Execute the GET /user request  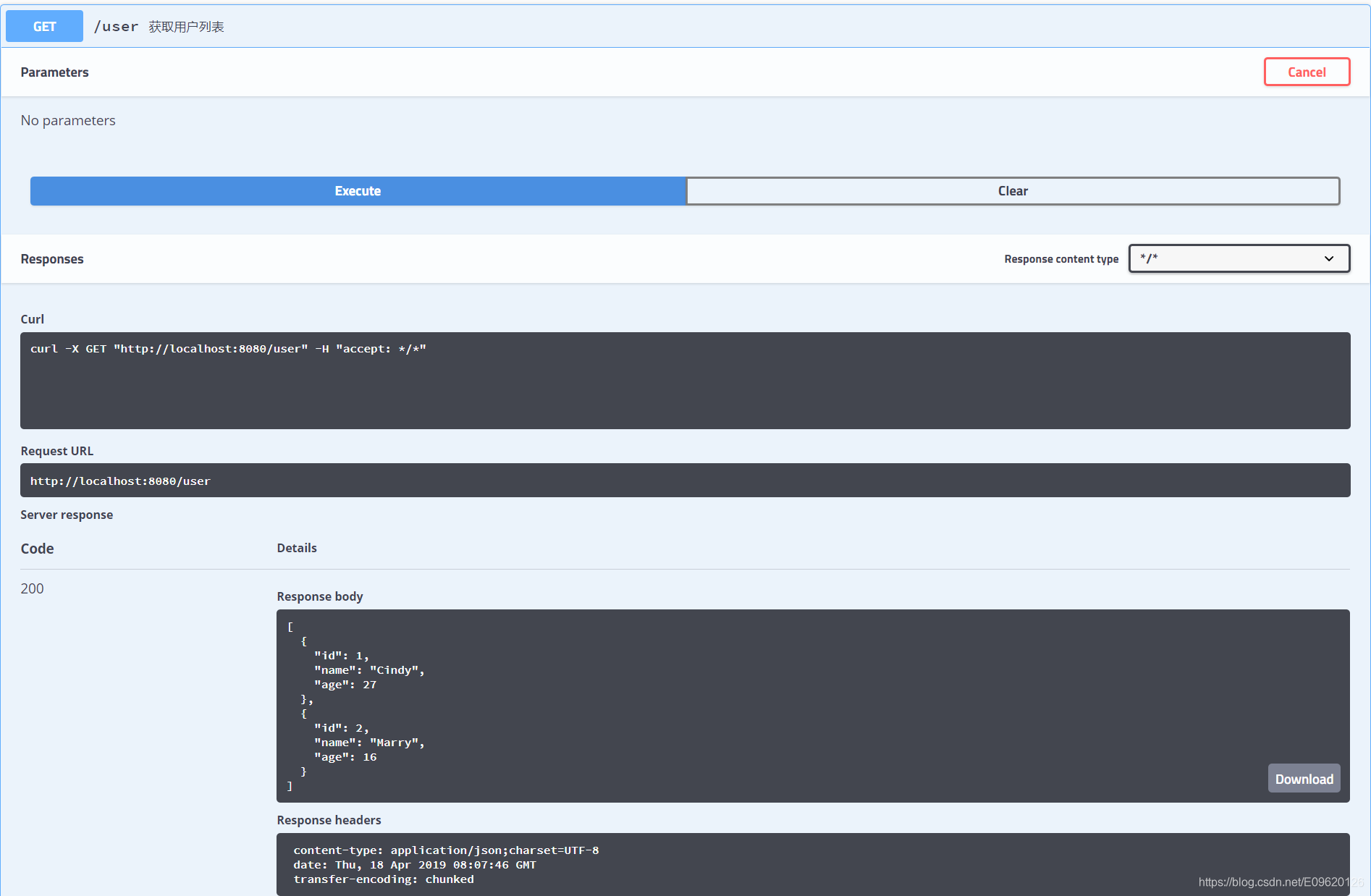click(x=358, y=191)
